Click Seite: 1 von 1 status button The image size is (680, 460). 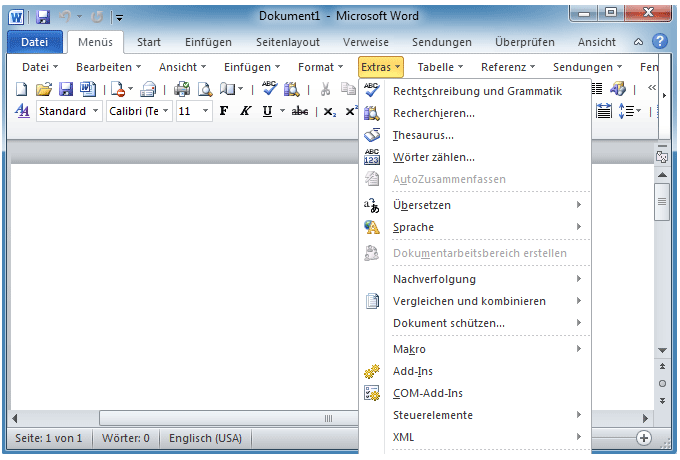49,438
